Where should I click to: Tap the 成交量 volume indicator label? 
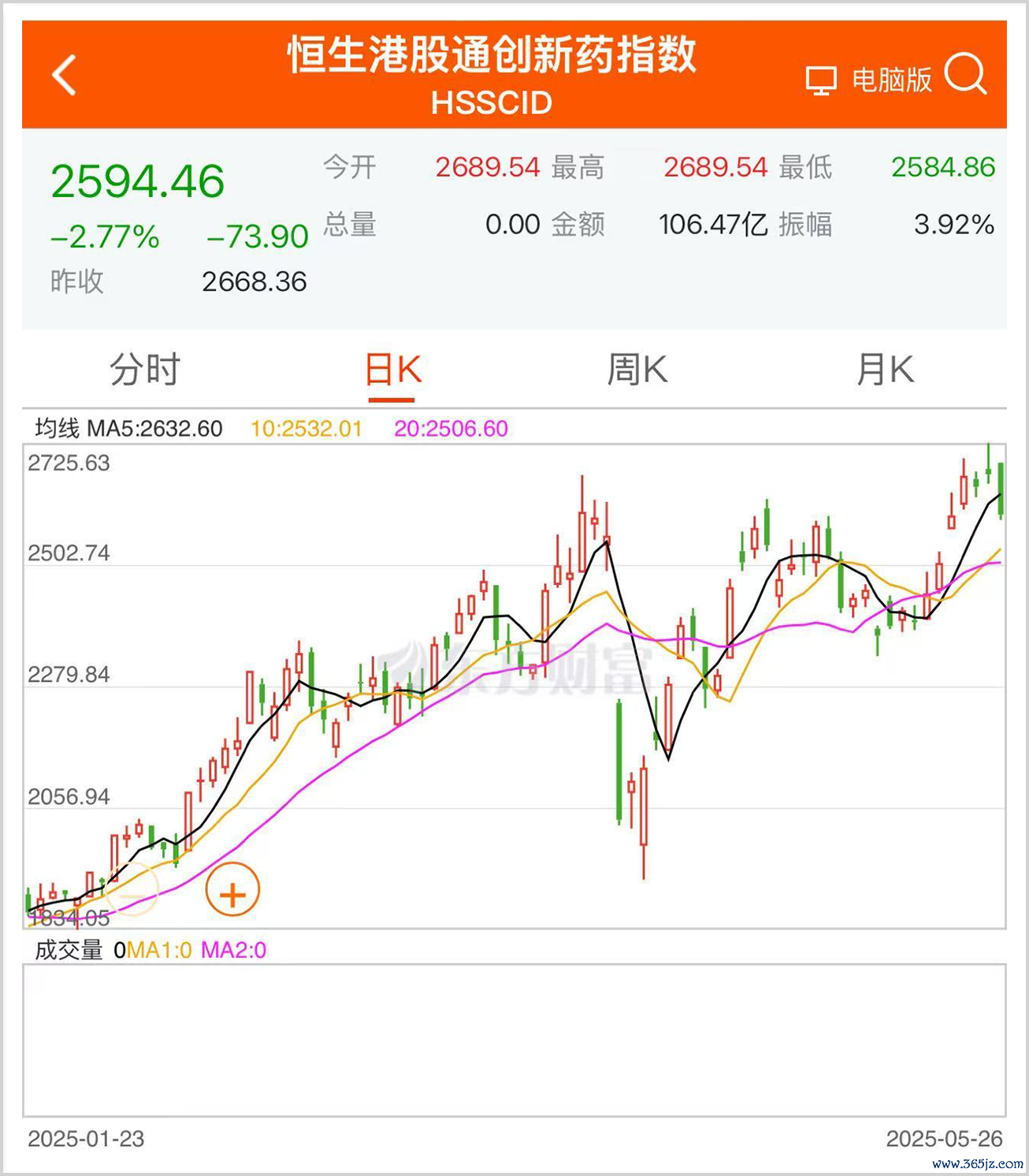(69, 950)
